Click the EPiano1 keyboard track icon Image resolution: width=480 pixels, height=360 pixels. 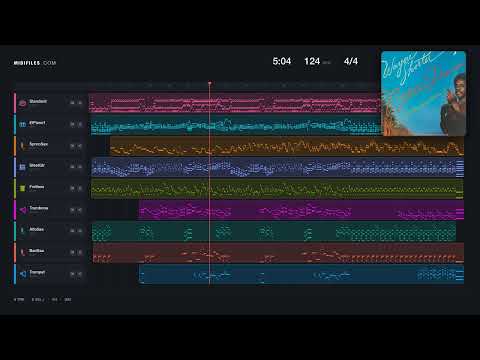23,125
